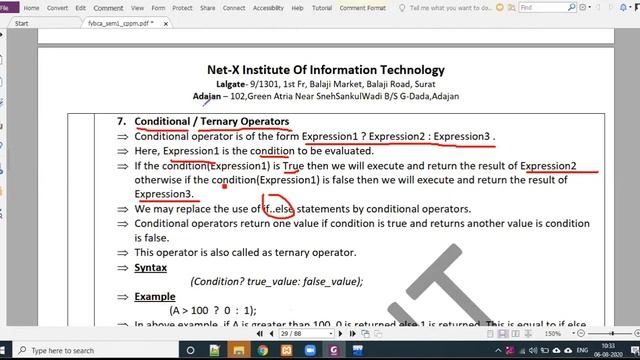The width and height of the screenshot is (640, 360).
Task: Open the Share tab
Action: [x=207, y=8]
